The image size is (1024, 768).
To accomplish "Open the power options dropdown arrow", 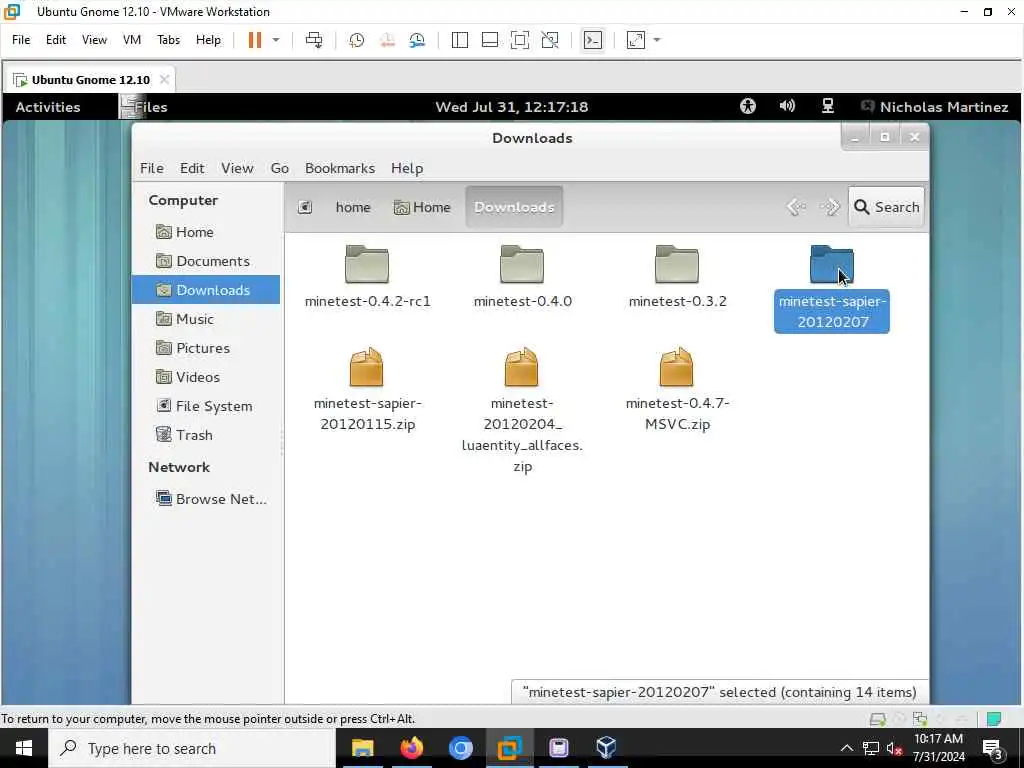I will coord(276,40).
